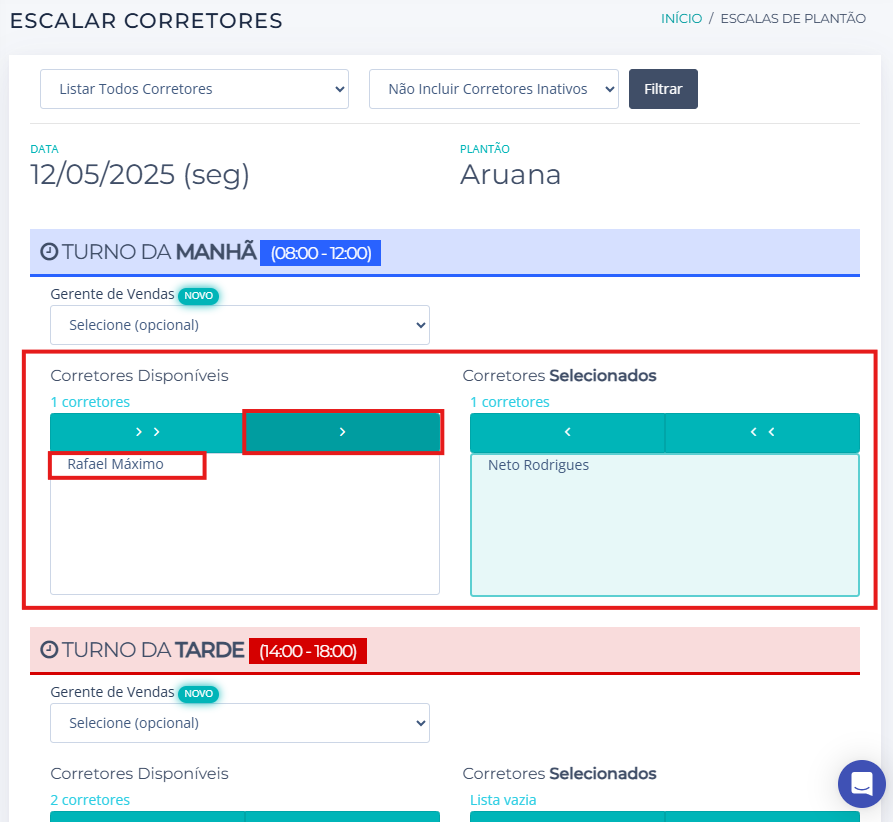Screen dimensions: 893x822
Task: Expand the Não Incluir Corretores Inativos dropdown
Action: (494, 89)
